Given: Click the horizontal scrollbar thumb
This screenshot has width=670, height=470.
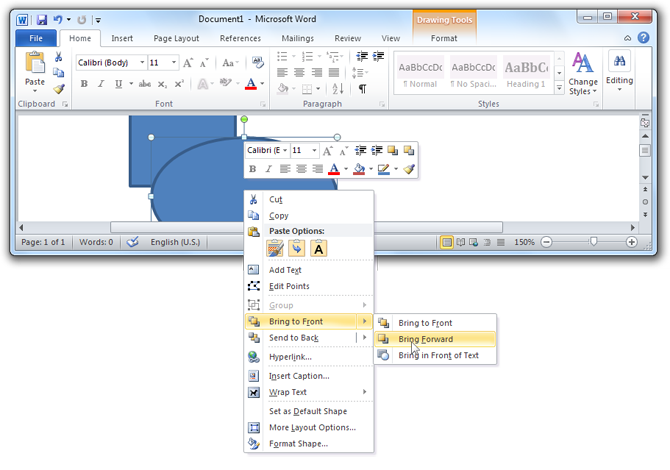Looking at the screenshot, I should click(x=306, y=227).
